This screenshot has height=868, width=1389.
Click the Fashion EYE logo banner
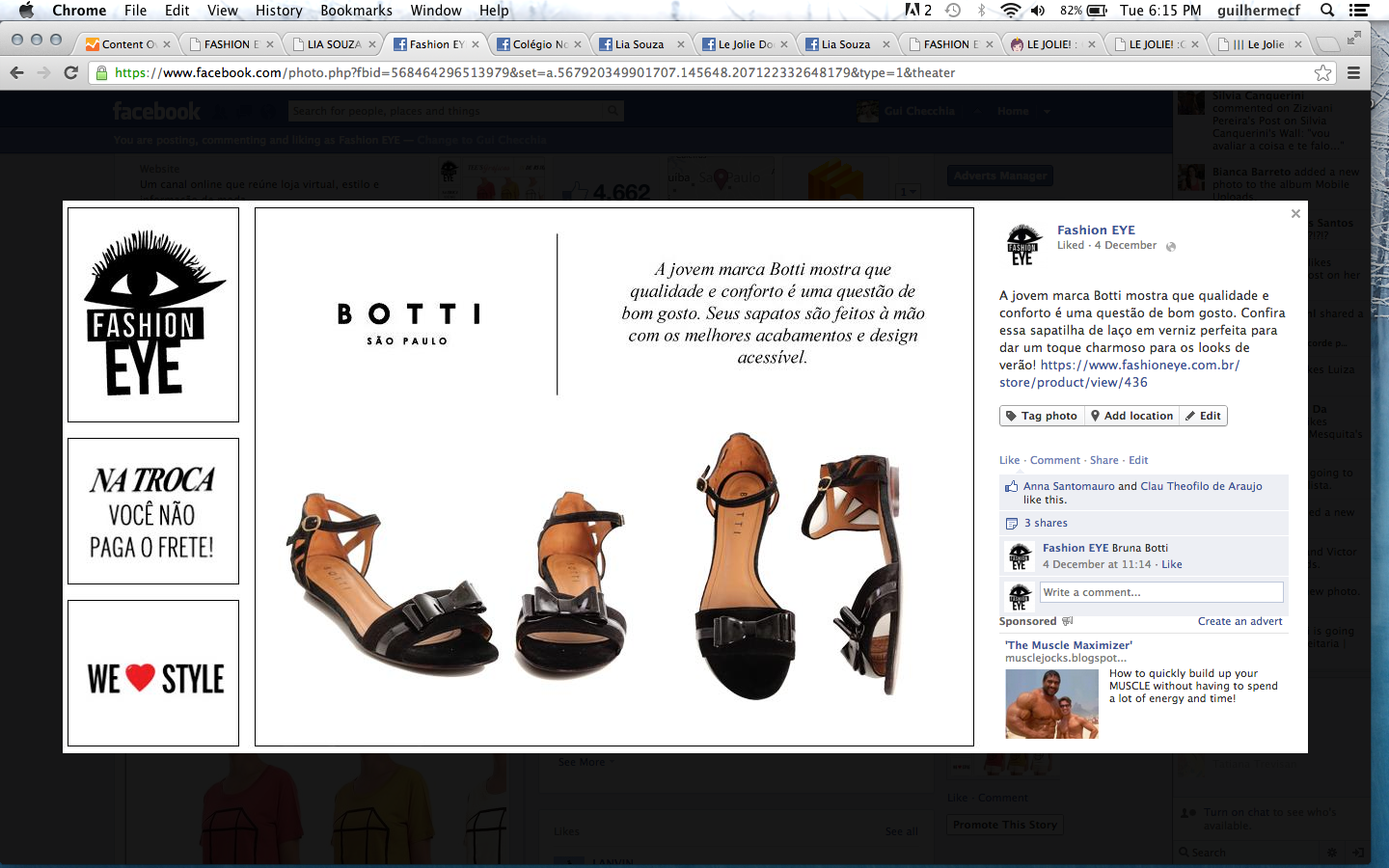pyautogui.click(x=153, y=314)
